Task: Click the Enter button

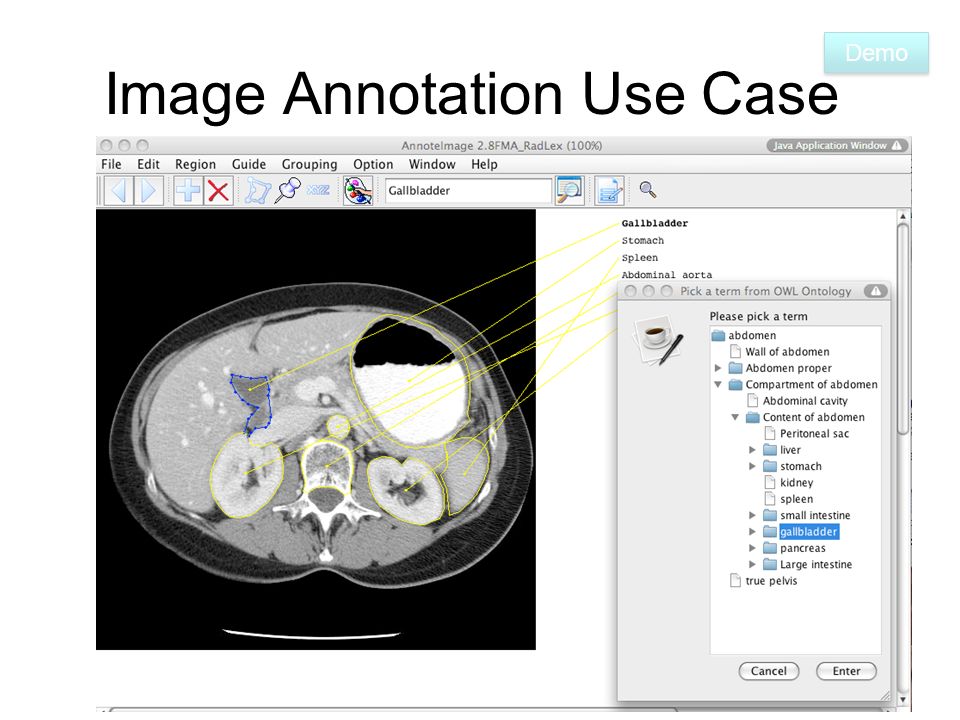Action: tap(846, 671)
